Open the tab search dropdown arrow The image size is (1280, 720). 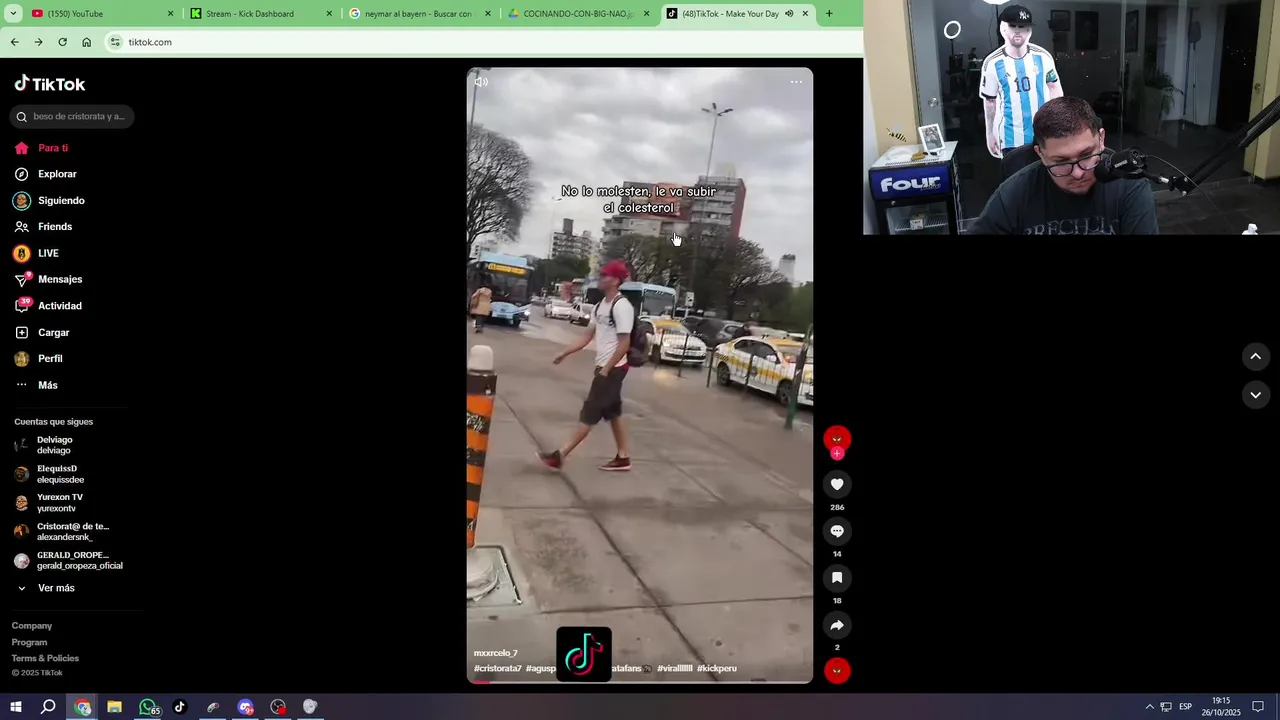click(x=11, y=14)
